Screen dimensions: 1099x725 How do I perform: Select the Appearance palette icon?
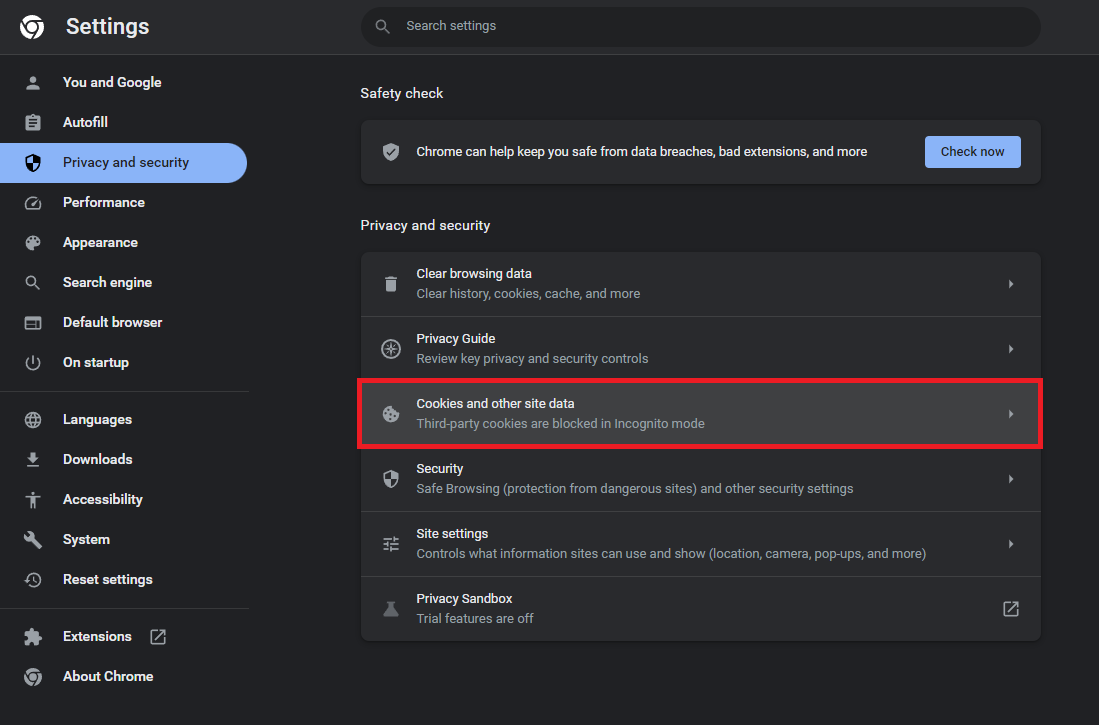coord(32,242)
